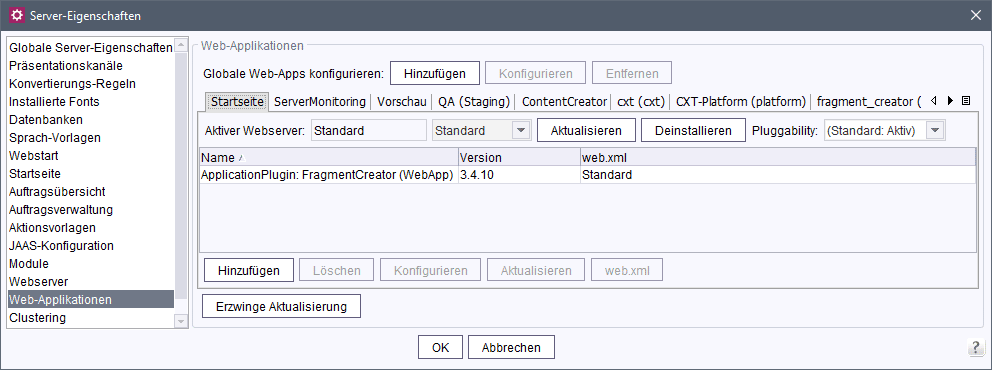Click the sidebar scrollbar up arrow
992x370 pixels.
181,46
